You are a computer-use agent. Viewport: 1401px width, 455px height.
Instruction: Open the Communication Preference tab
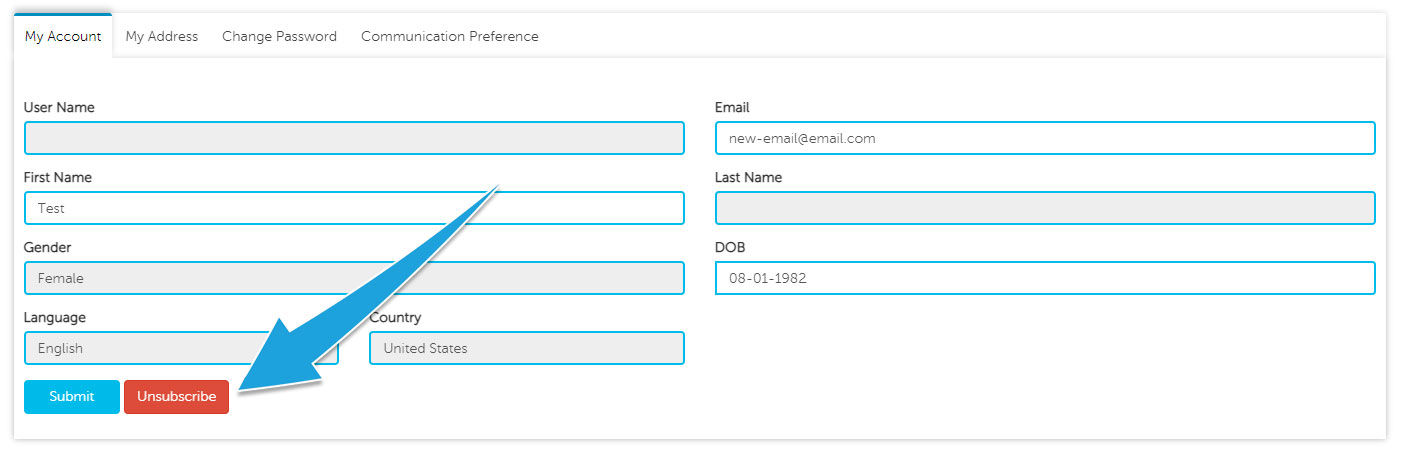coord(450,36)
